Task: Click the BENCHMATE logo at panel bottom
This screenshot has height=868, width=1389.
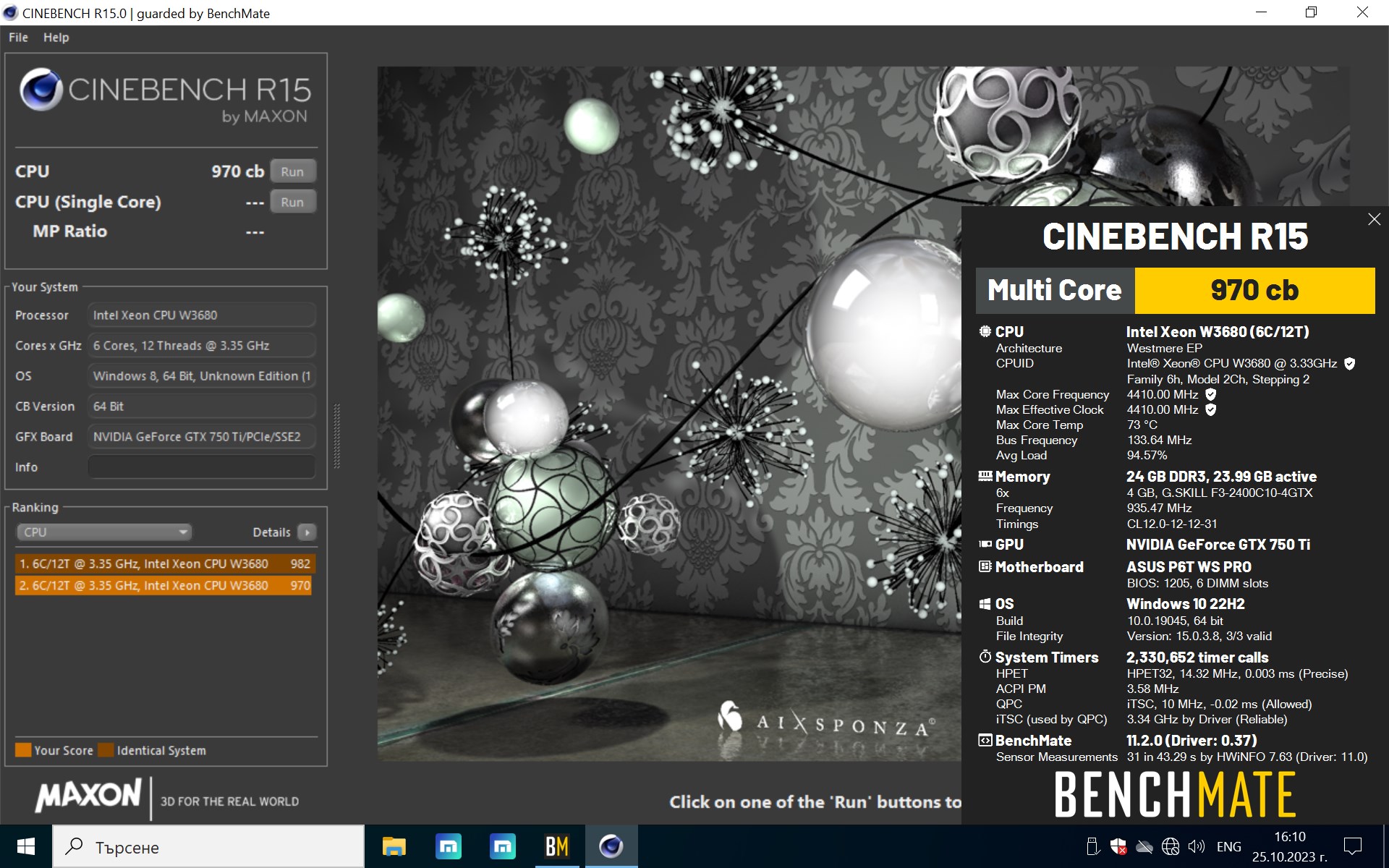Action: pyautogui.click(x=1175, y=793)
